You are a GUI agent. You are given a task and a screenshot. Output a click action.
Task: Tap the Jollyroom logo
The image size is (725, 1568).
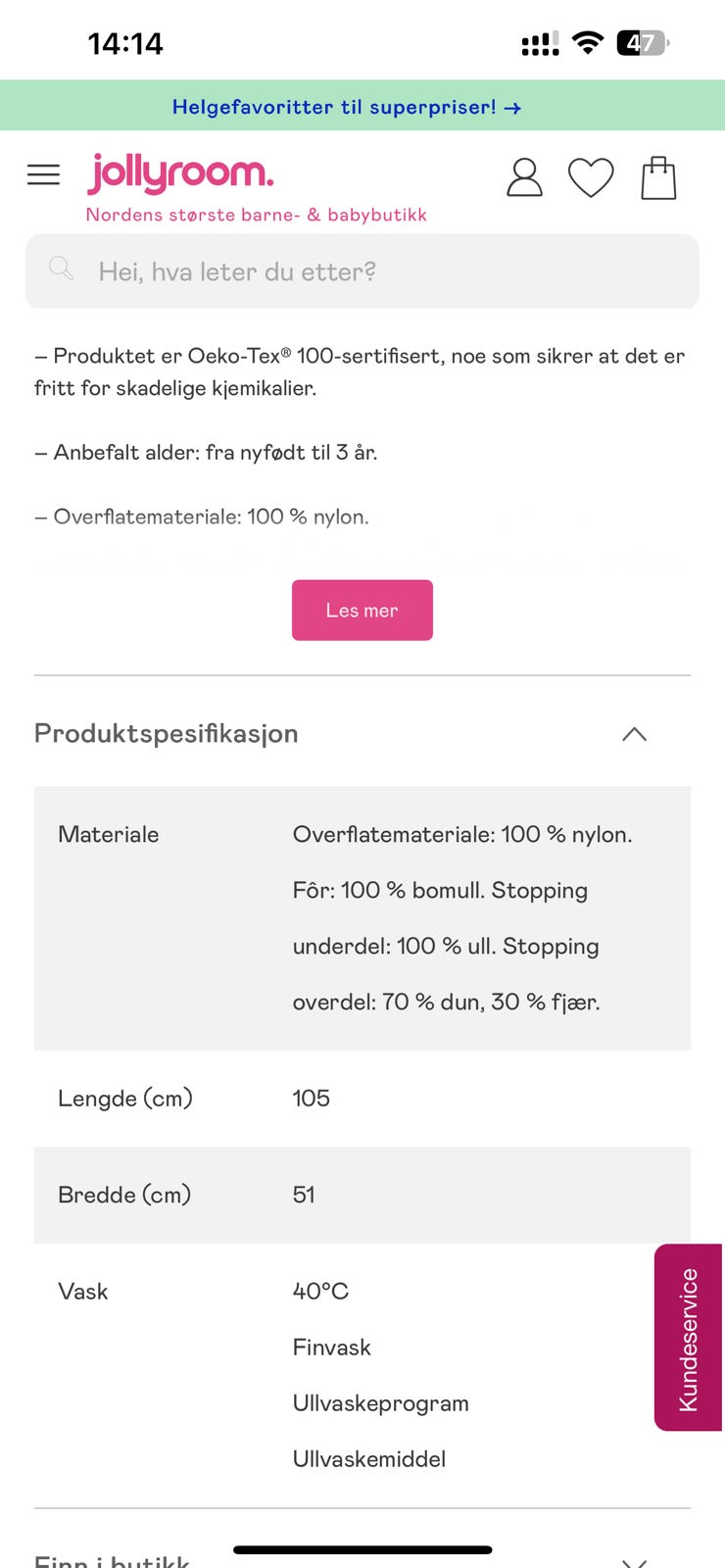pos(181,173)
